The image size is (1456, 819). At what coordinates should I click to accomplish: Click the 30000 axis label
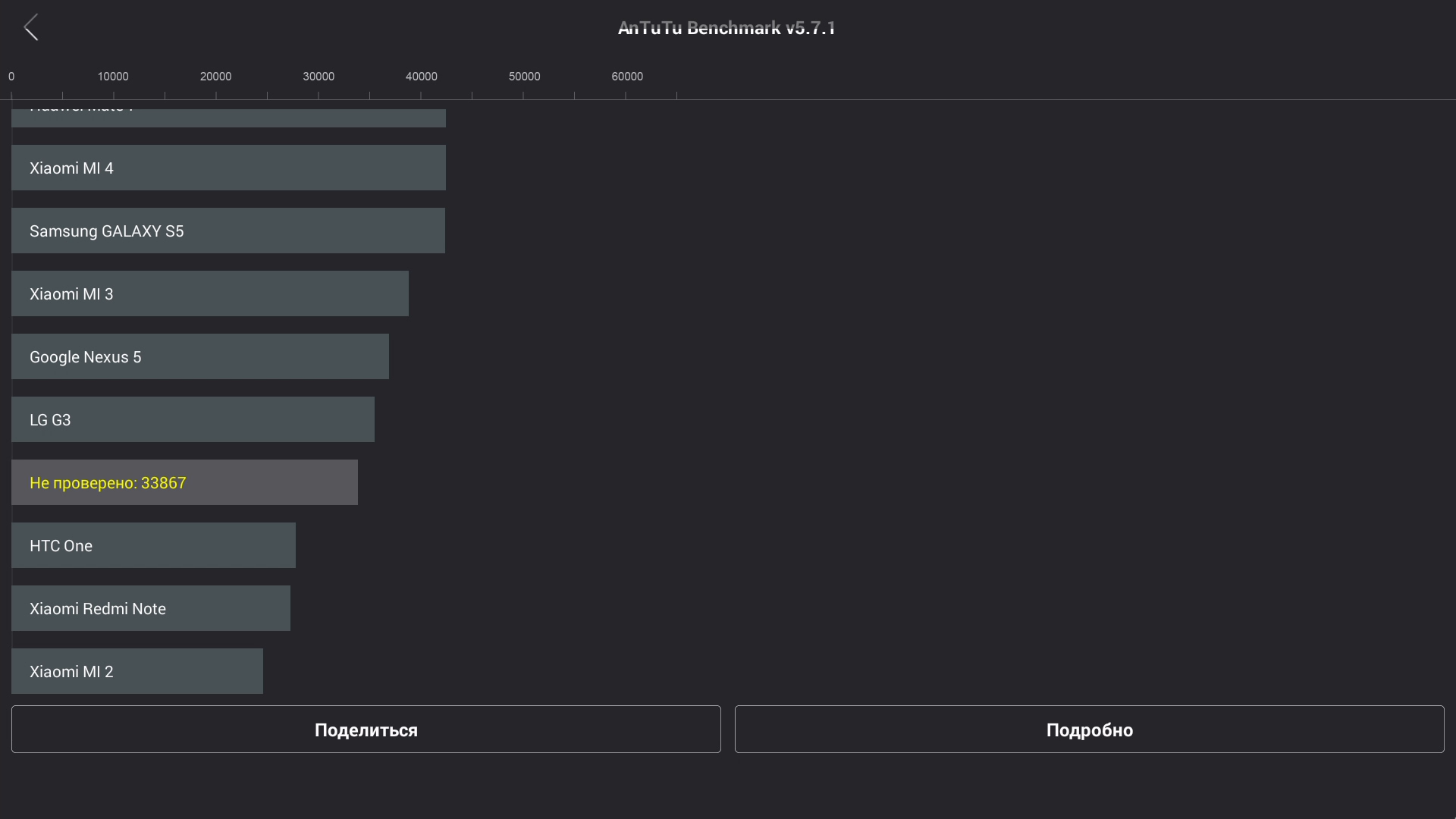(318, 77)
